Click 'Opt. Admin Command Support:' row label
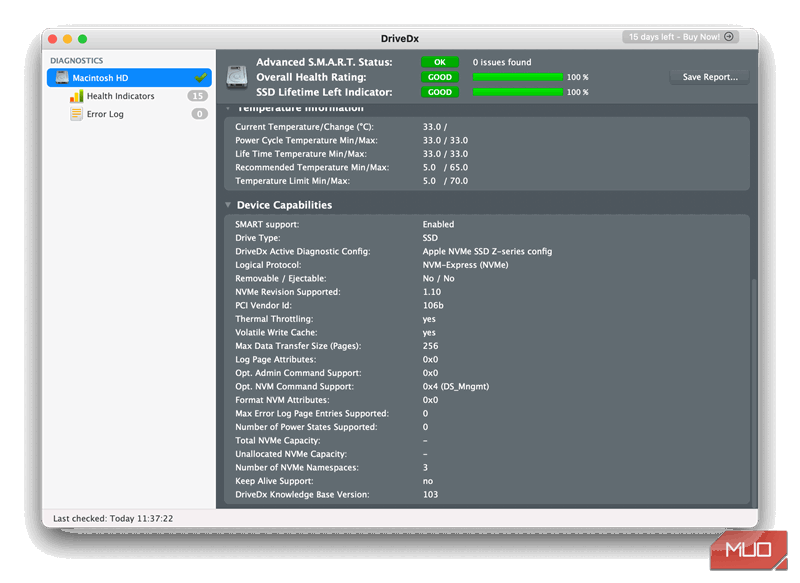The height and width of the screenshot is (583, 800). pos(298,373)
